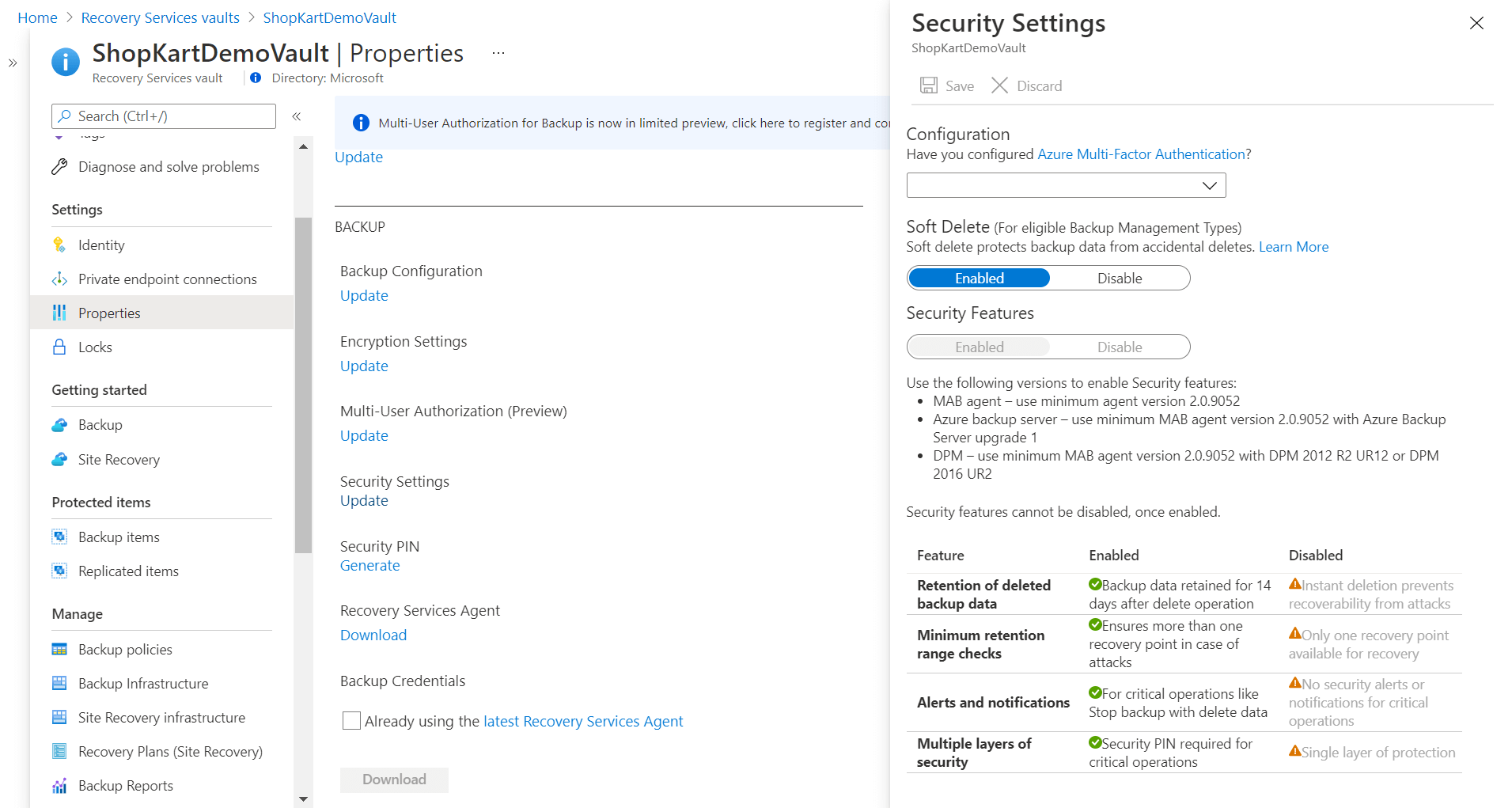This screenshot has width=1512, height=808.
Task: Click the Save floppy disk icon
Action: (929, 86)
